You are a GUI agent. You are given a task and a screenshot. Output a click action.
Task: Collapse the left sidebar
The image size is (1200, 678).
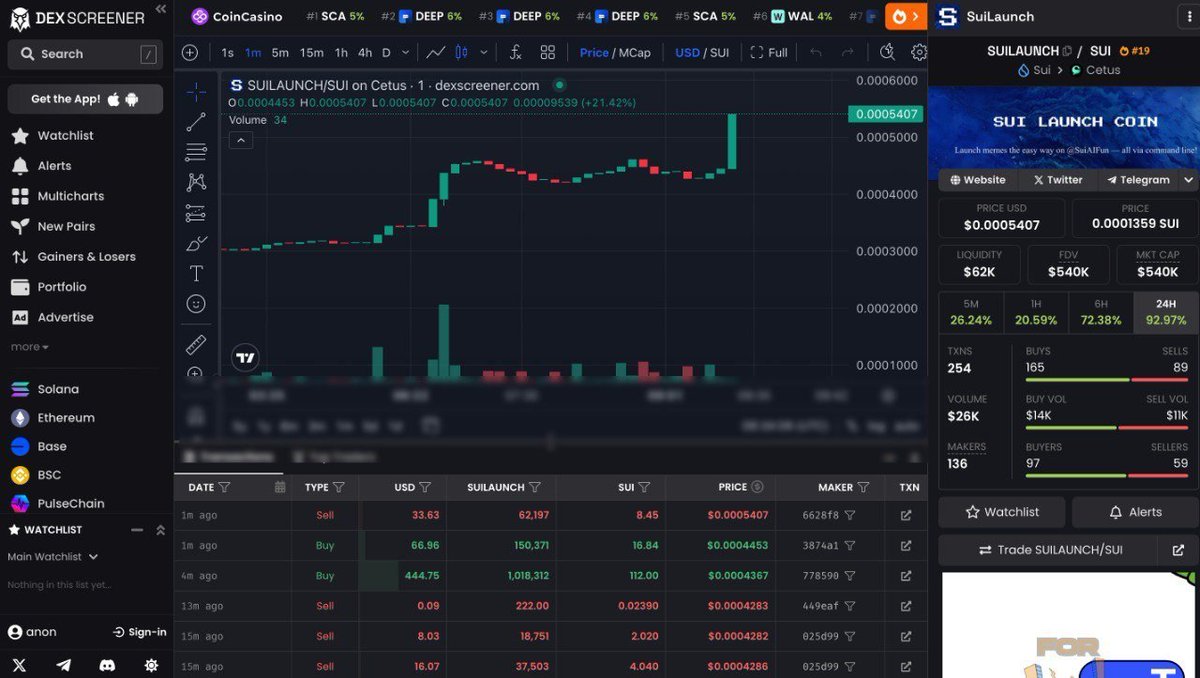161,9
